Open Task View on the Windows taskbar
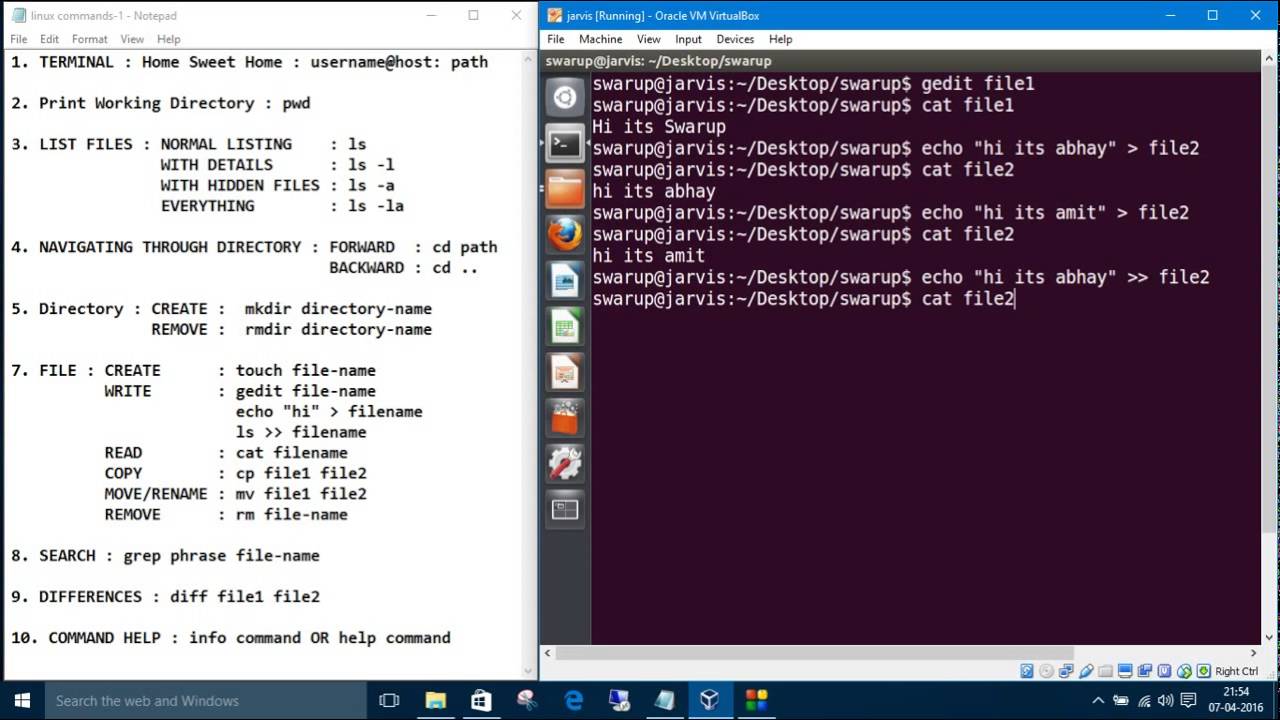Image resolution: width=1280 pixels, height=720 pixels. tap(389, 700)
